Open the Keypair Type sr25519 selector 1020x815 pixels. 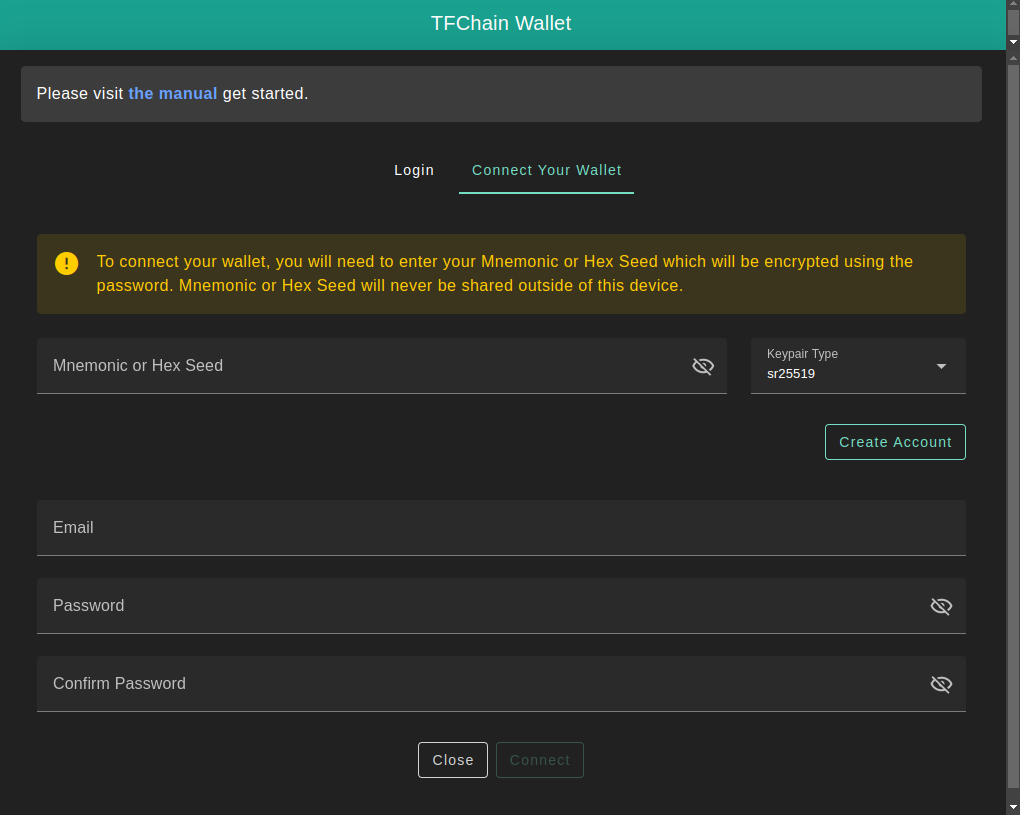tap(845, 366)
